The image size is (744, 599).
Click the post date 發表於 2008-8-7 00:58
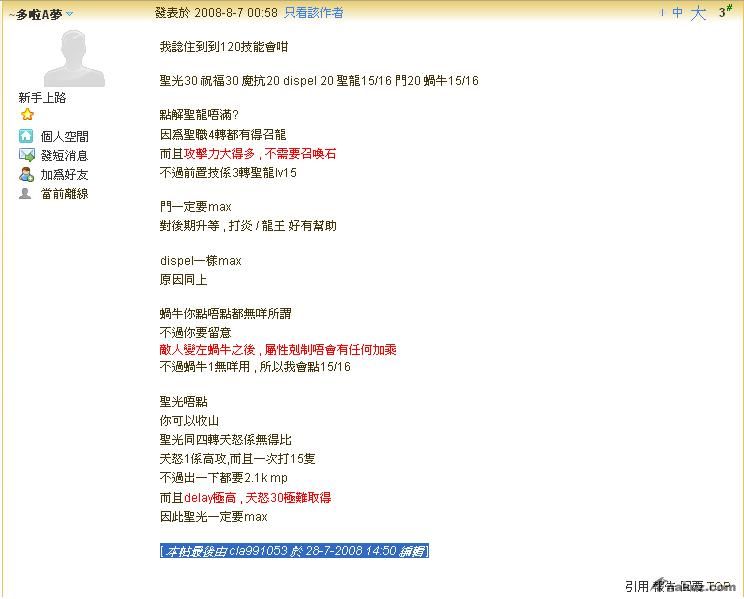[216, 13]
